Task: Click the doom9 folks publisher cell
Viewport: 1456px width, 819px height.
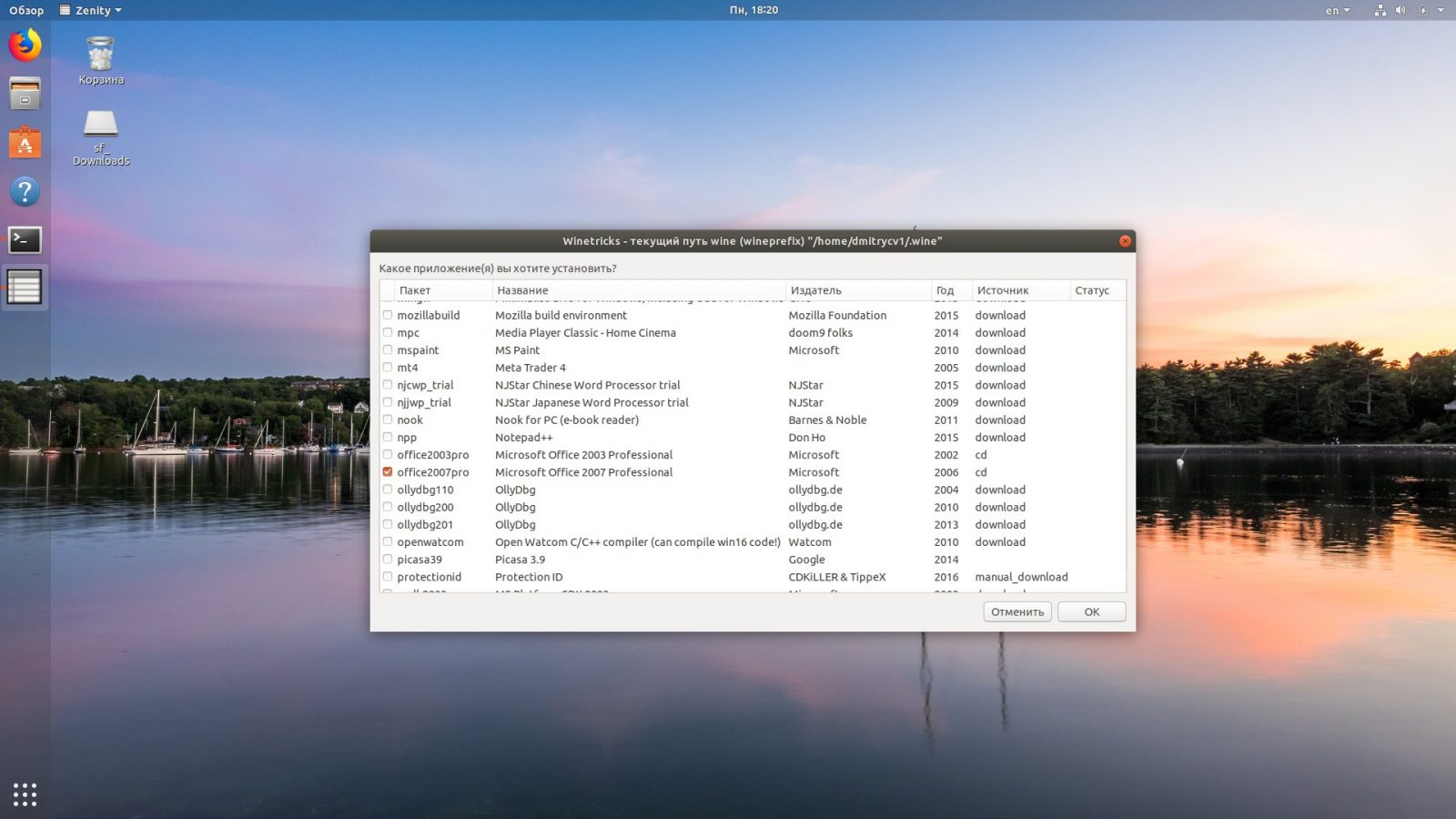Action: (821, 332)
